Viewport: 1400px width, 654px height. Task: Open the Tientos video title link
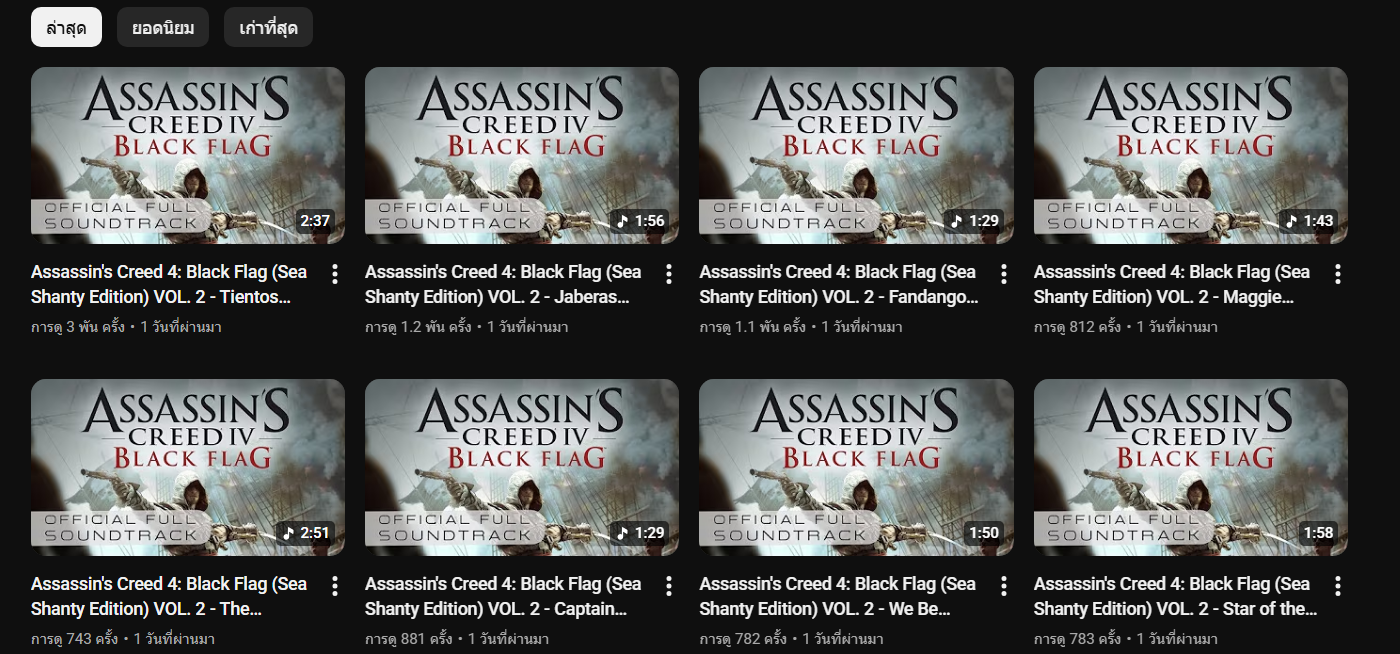coord(169,284)
